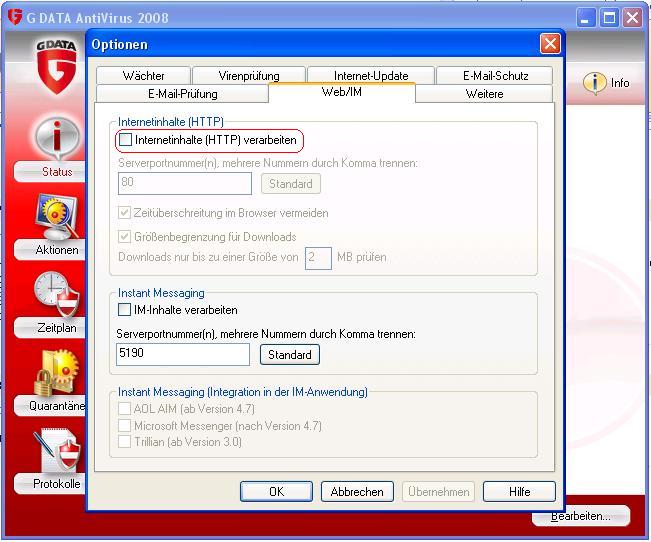Image resolution: width=651 pixels, height=542 pixels.
Task: Click the Bearbeiten... button in main window
Action: point(581,516)
